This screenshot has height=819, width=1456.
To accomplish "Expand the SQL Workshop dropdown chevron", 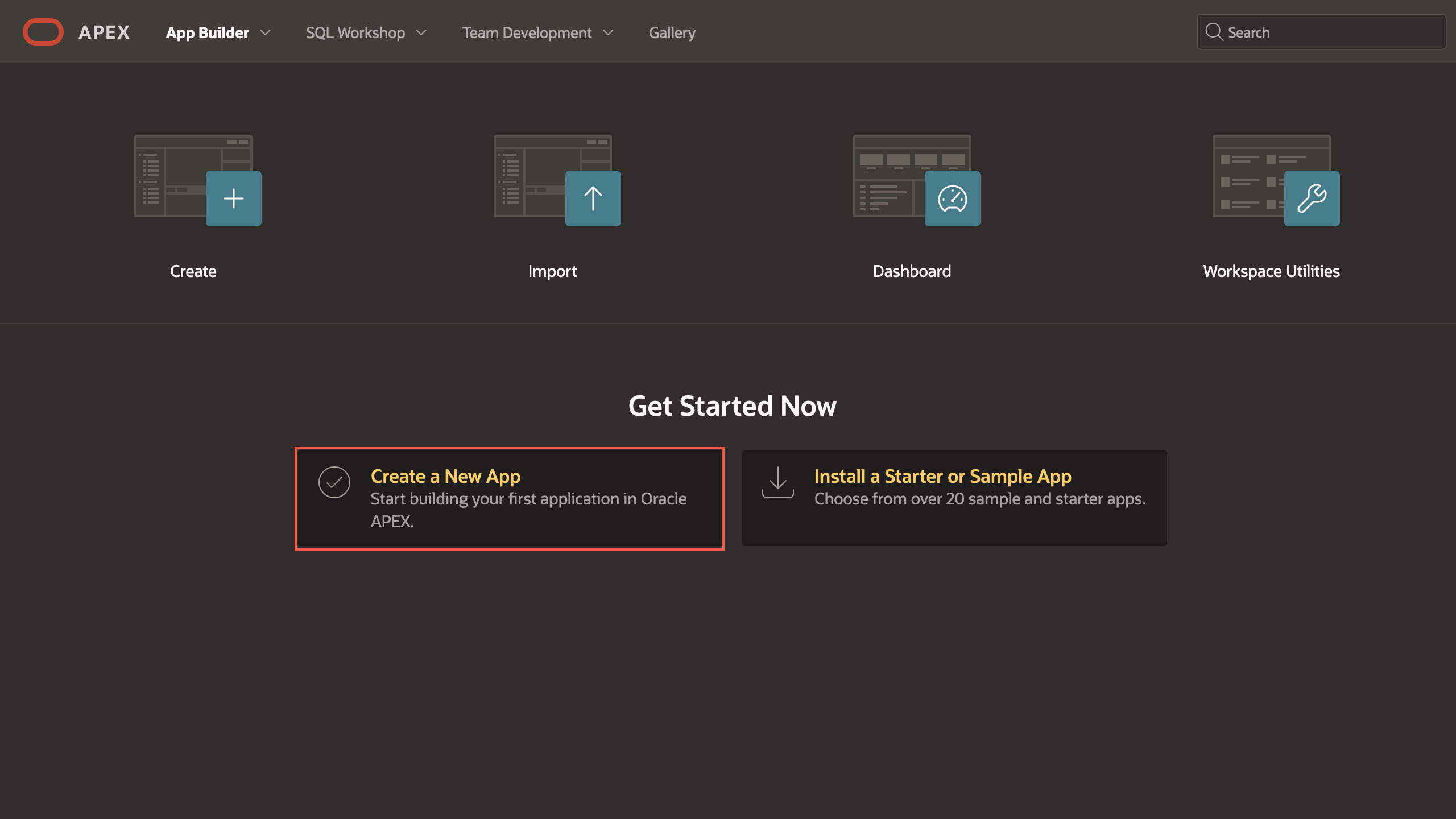I will [421, 32].
